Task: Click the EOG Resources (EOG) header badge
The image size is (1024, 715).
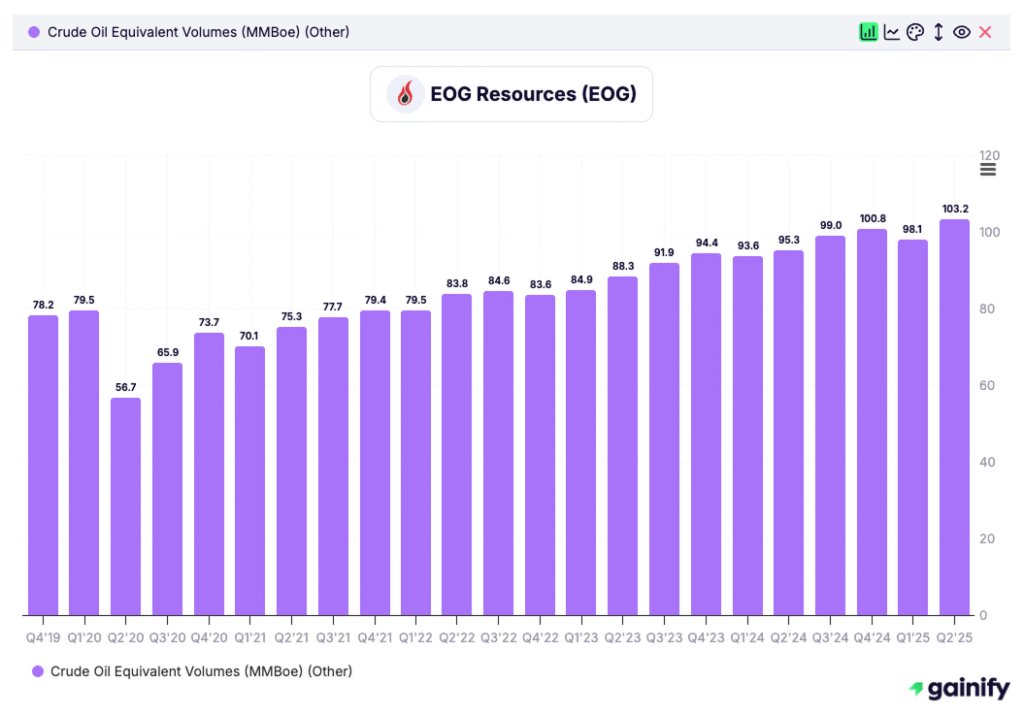Action: pos(511,93)
